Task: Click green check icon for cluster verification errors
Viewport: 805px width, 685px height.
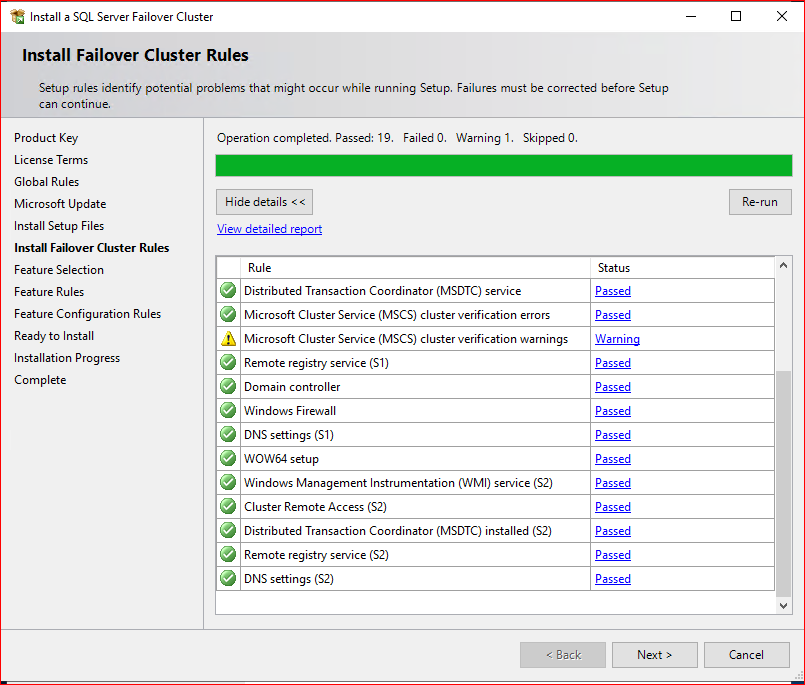Action: [228, 314]
